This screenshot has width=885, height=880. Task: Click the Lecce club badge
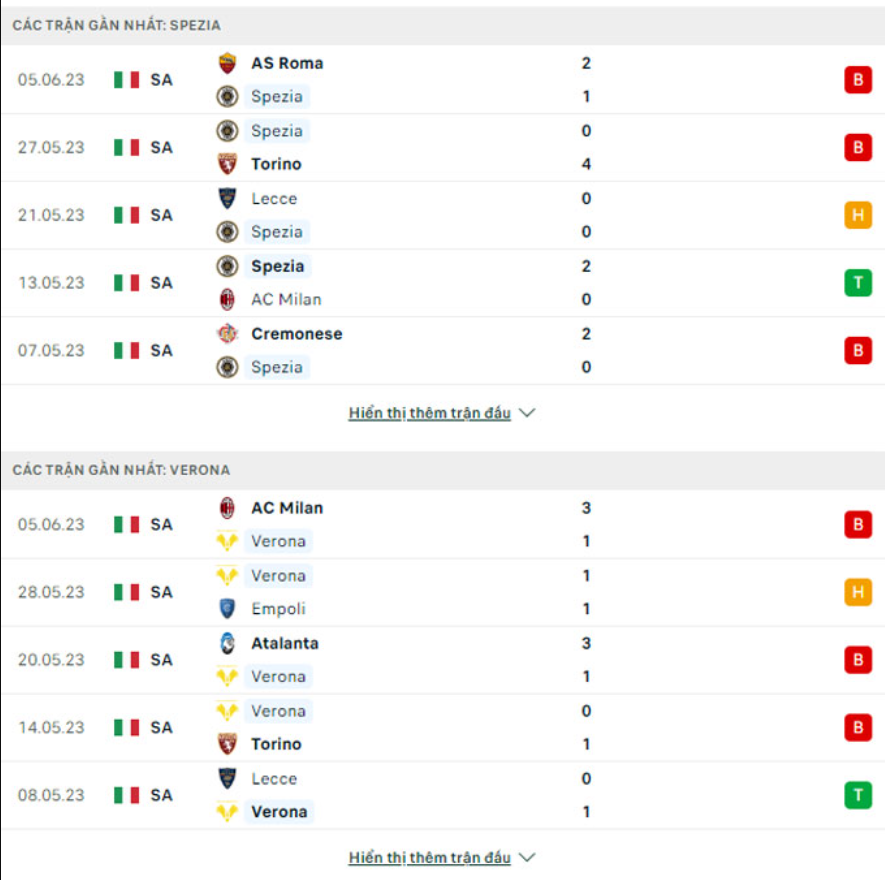228,198
